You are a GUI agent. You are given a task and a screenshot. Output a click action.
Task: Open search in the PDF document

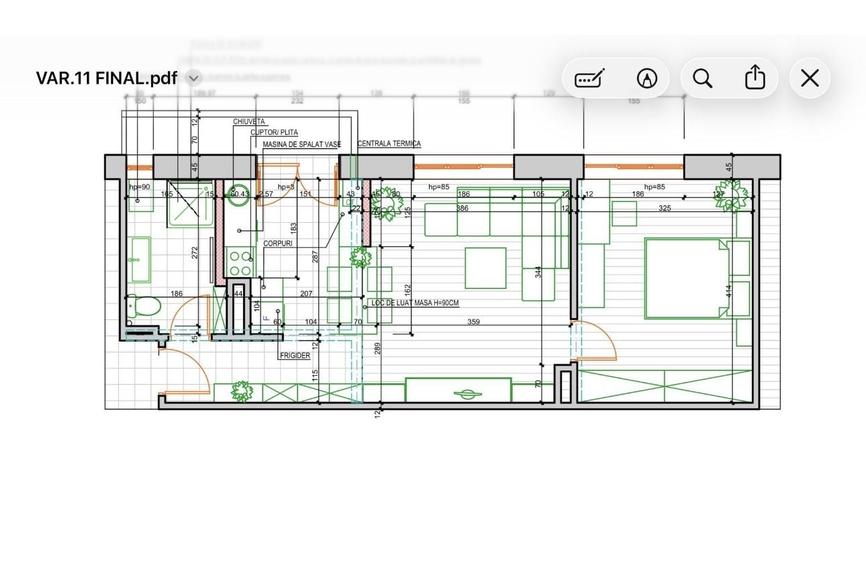pos(702,78)
